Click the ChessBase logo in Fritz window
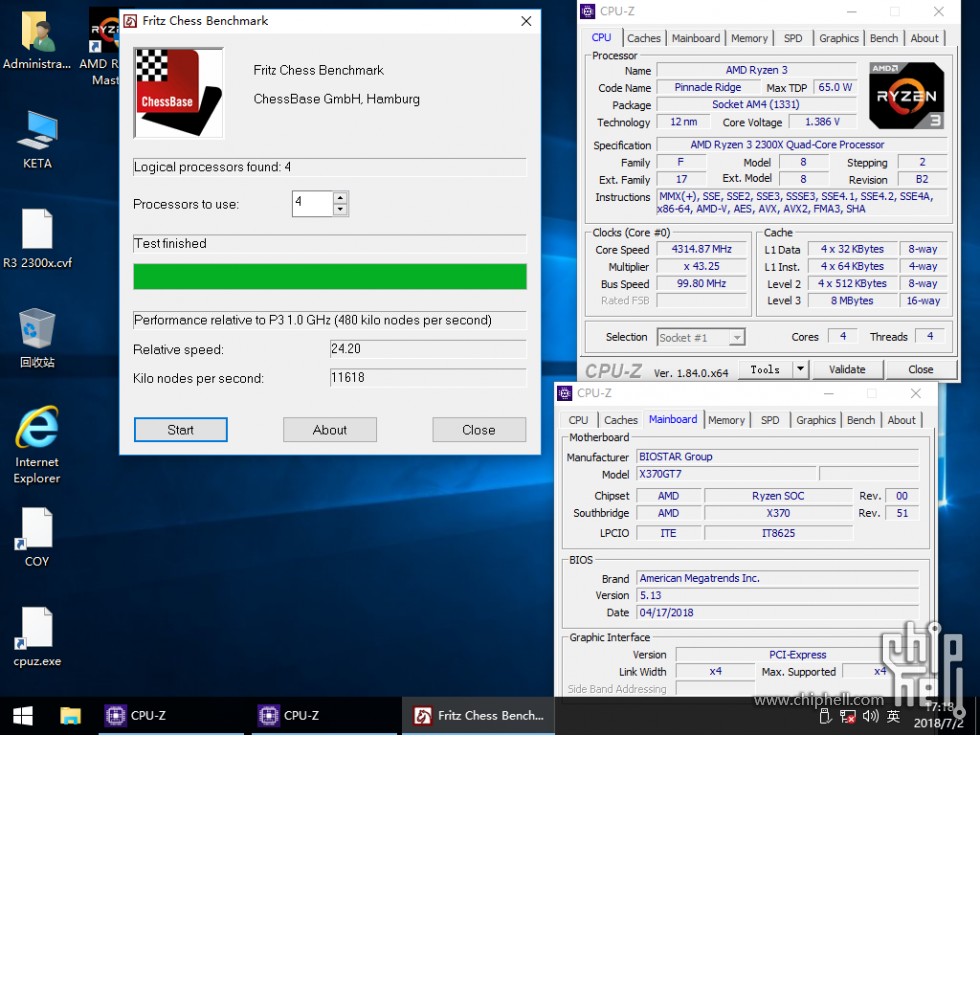The height and width of the screenshot is (990, 980). (179, 93)
